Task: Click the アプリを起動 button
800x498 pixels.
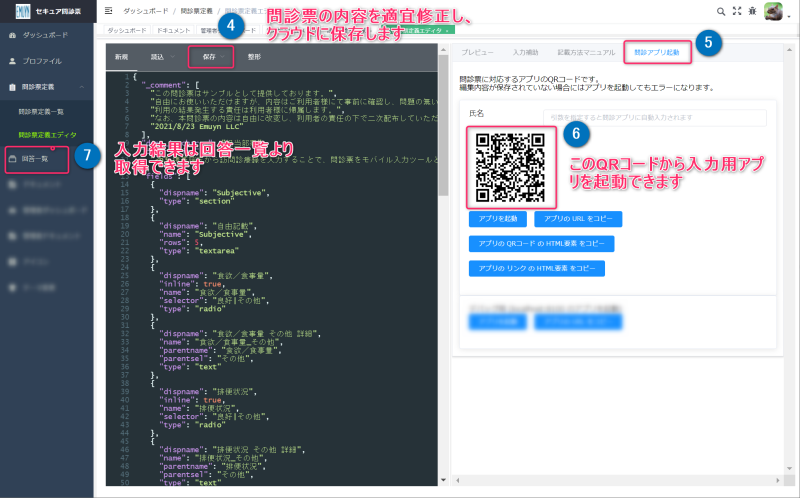Action: [x=497, y=219]
